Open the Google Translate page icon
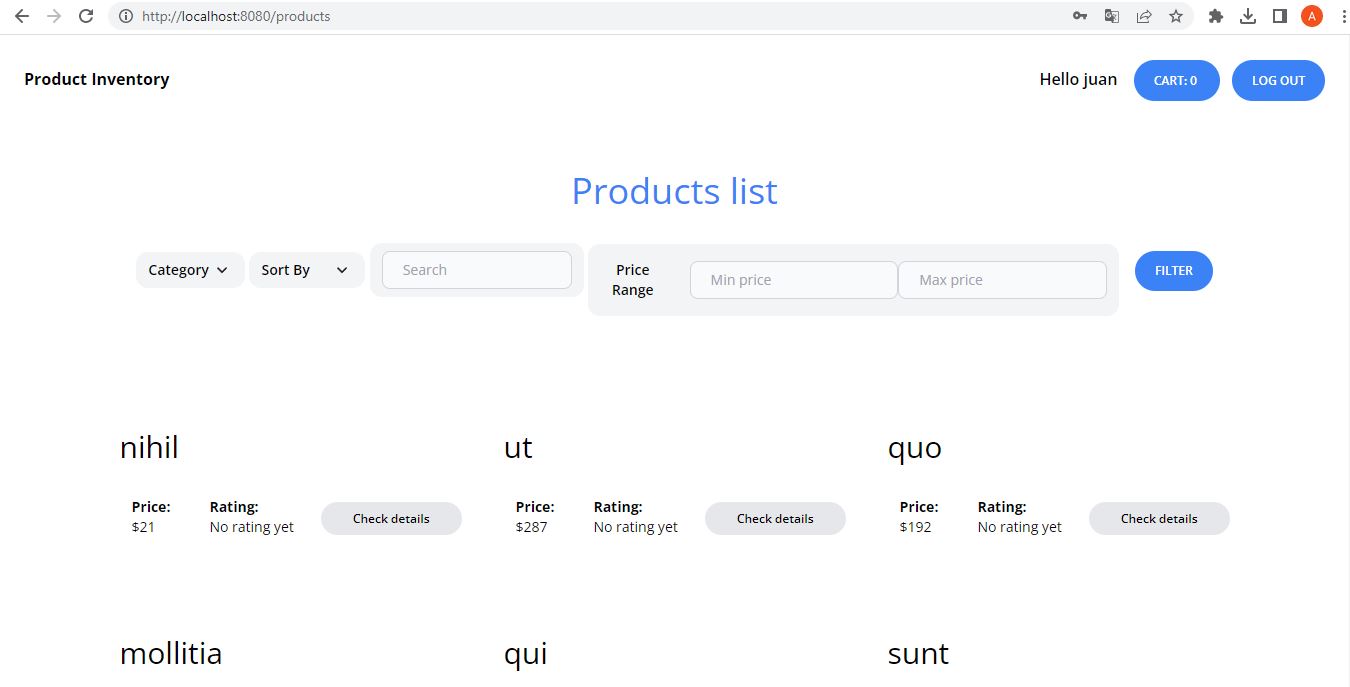 click(1111, 16)
